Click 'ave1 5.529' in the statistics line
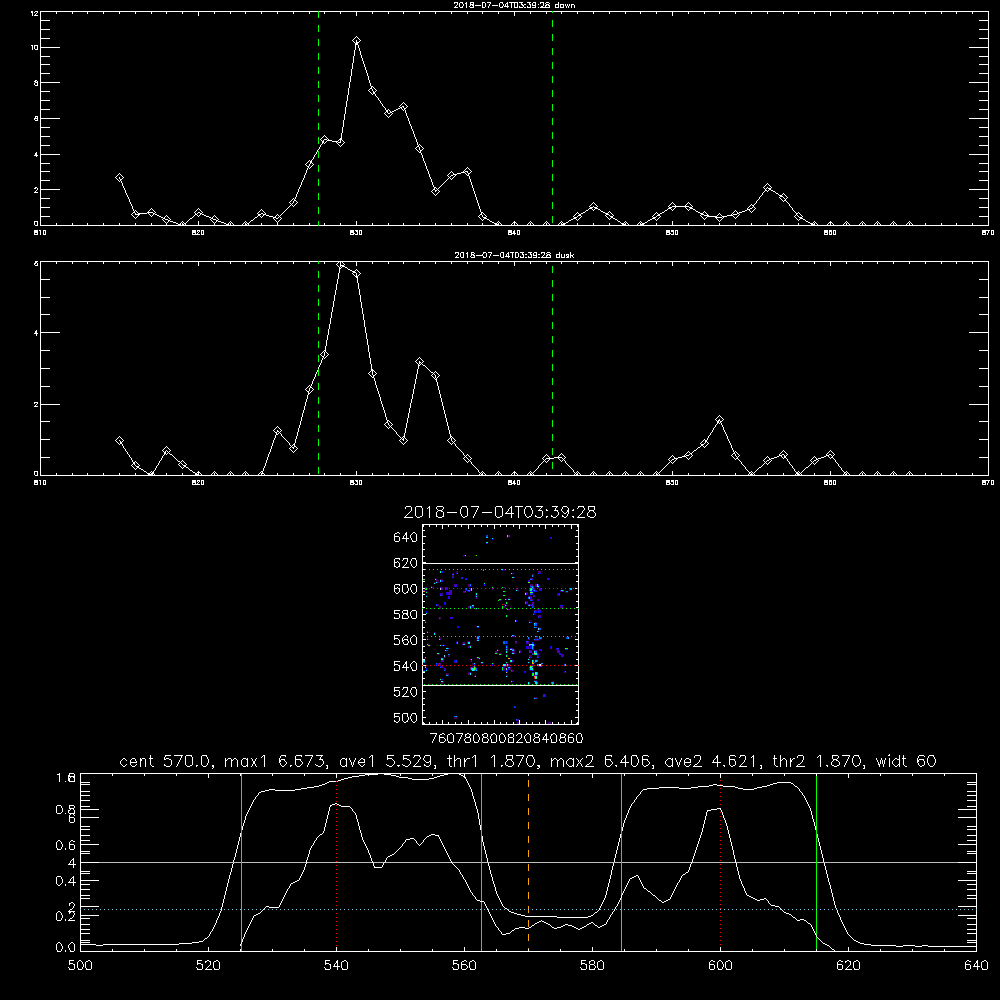This screenshot has width=1000, height=1000. click(x=387, y=761)
